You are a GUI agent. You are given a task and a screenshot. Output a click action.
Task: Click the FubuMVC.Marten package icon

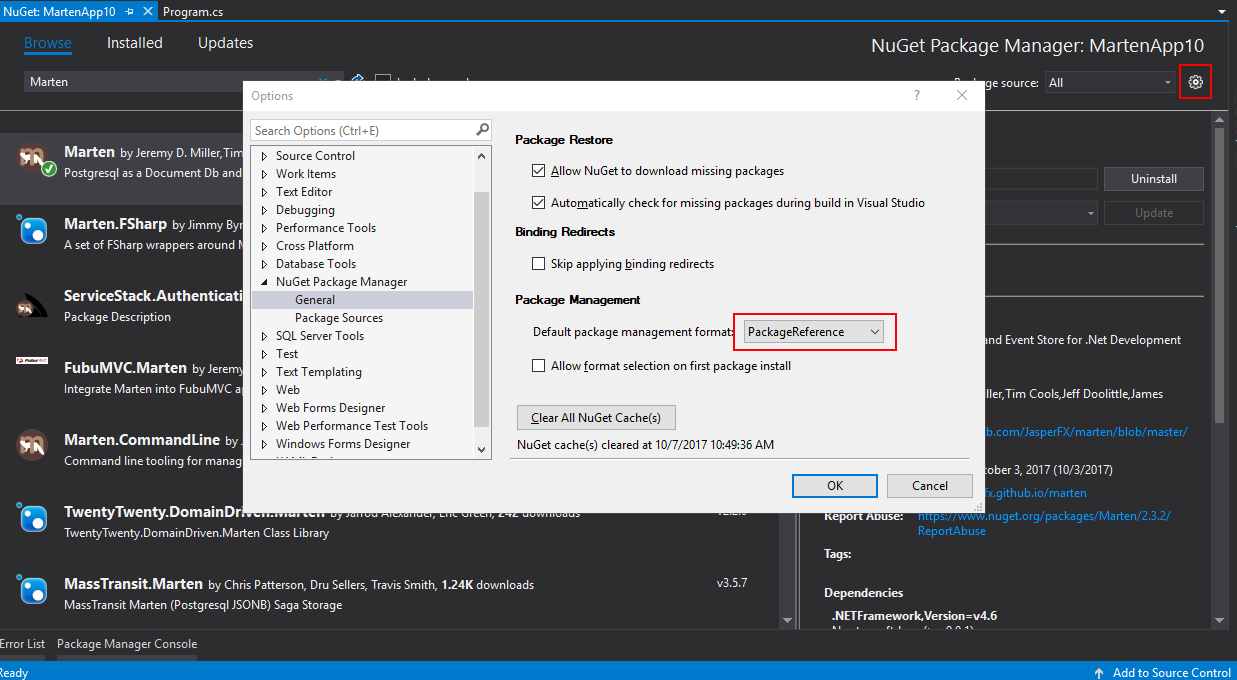[x=33, y=361]
